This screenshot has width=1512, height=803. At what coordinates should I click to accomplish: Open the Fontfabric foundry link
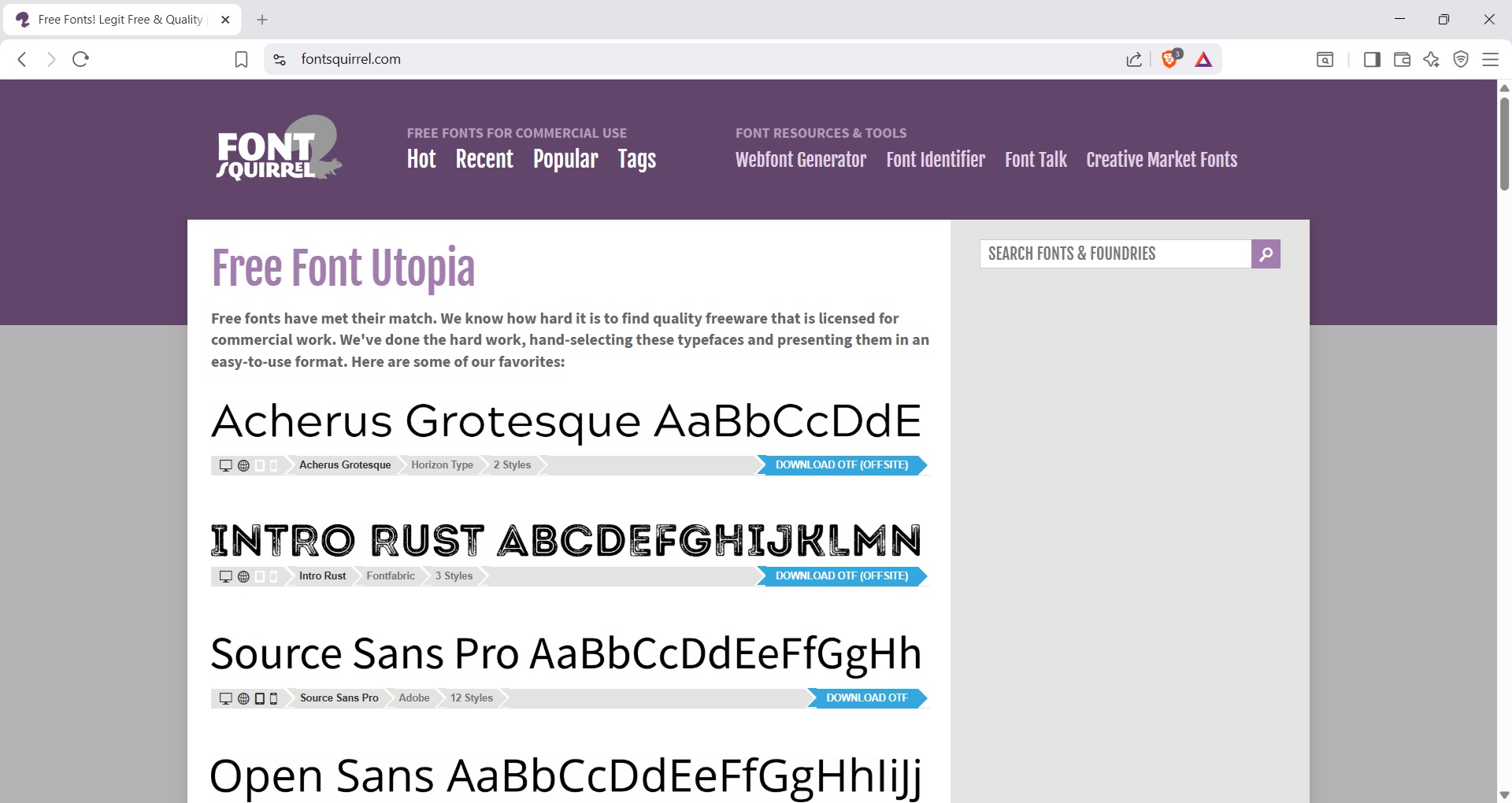point(391,576)
